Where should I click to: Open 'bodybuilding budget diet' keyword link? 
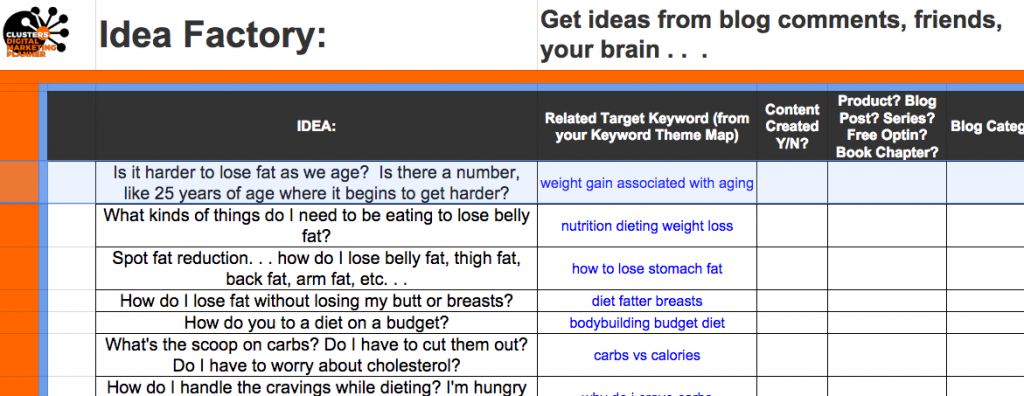(x=647, y=323)
